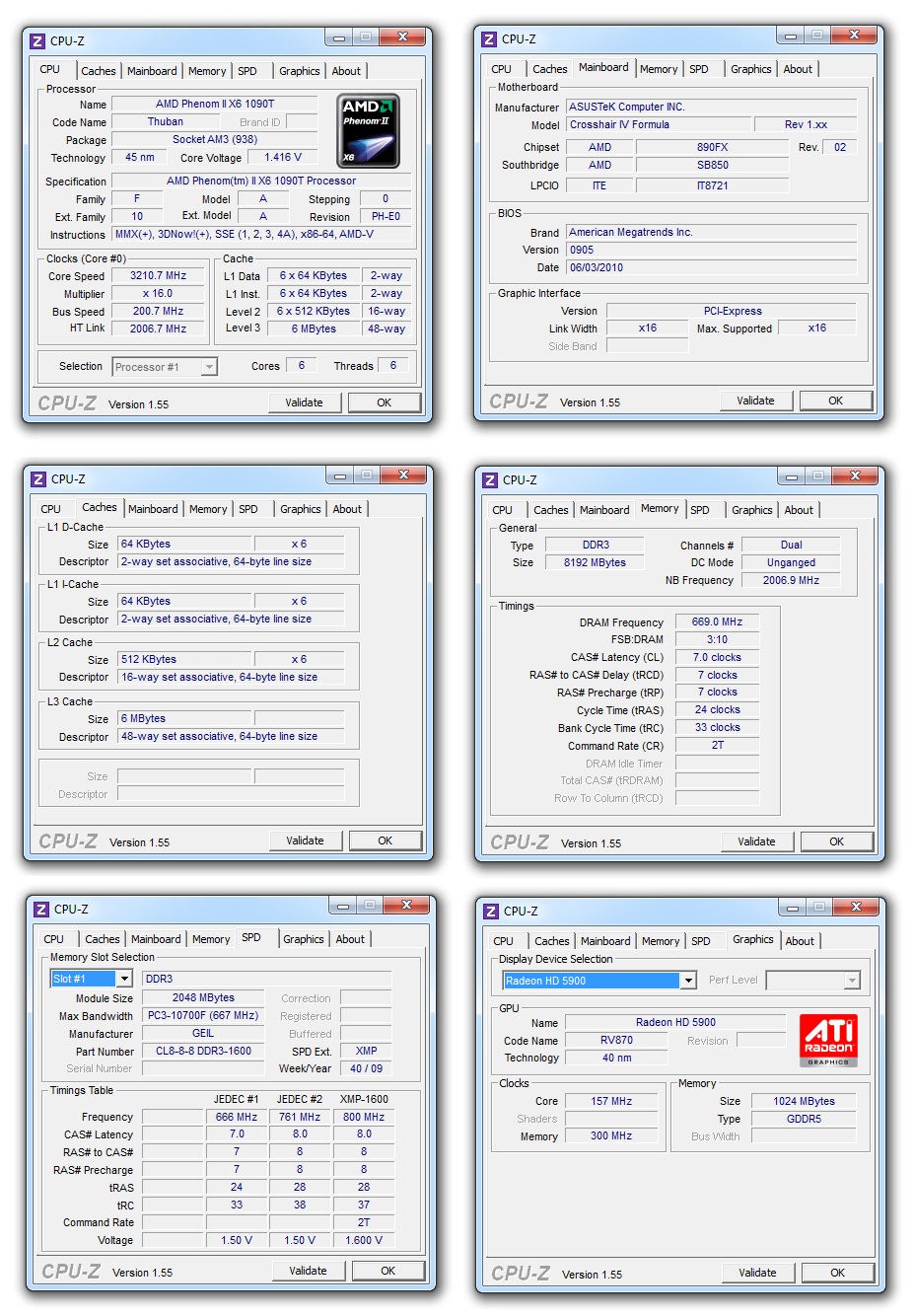The height and width of the screenshot is (1316, 915).
Task: Click the Part Number 'CL8-8-8 DDR3-1600'
Action: [x=203, y=1052]
